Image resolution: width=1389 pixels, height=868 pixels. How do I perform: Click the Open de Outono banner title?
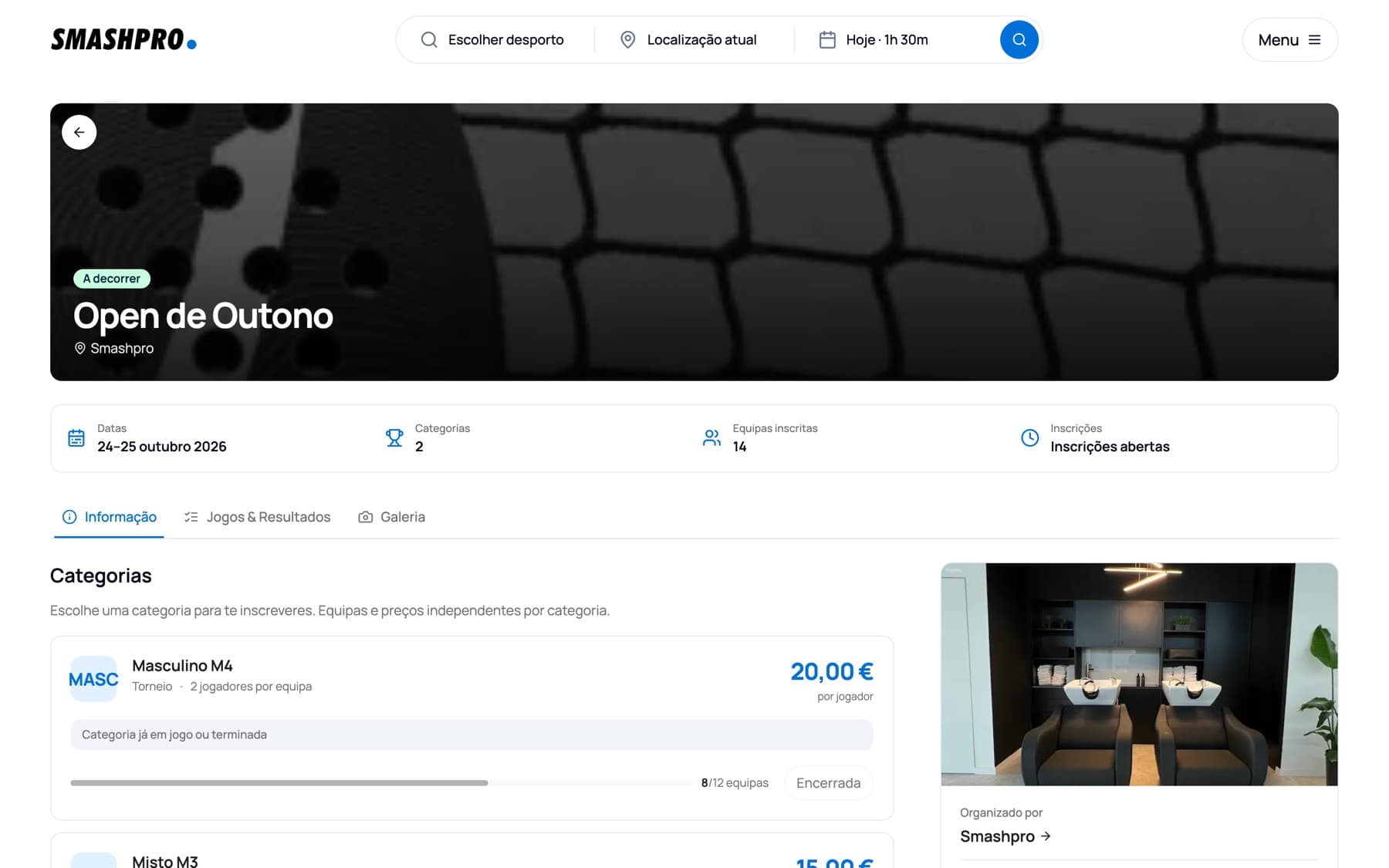point(203,316)
